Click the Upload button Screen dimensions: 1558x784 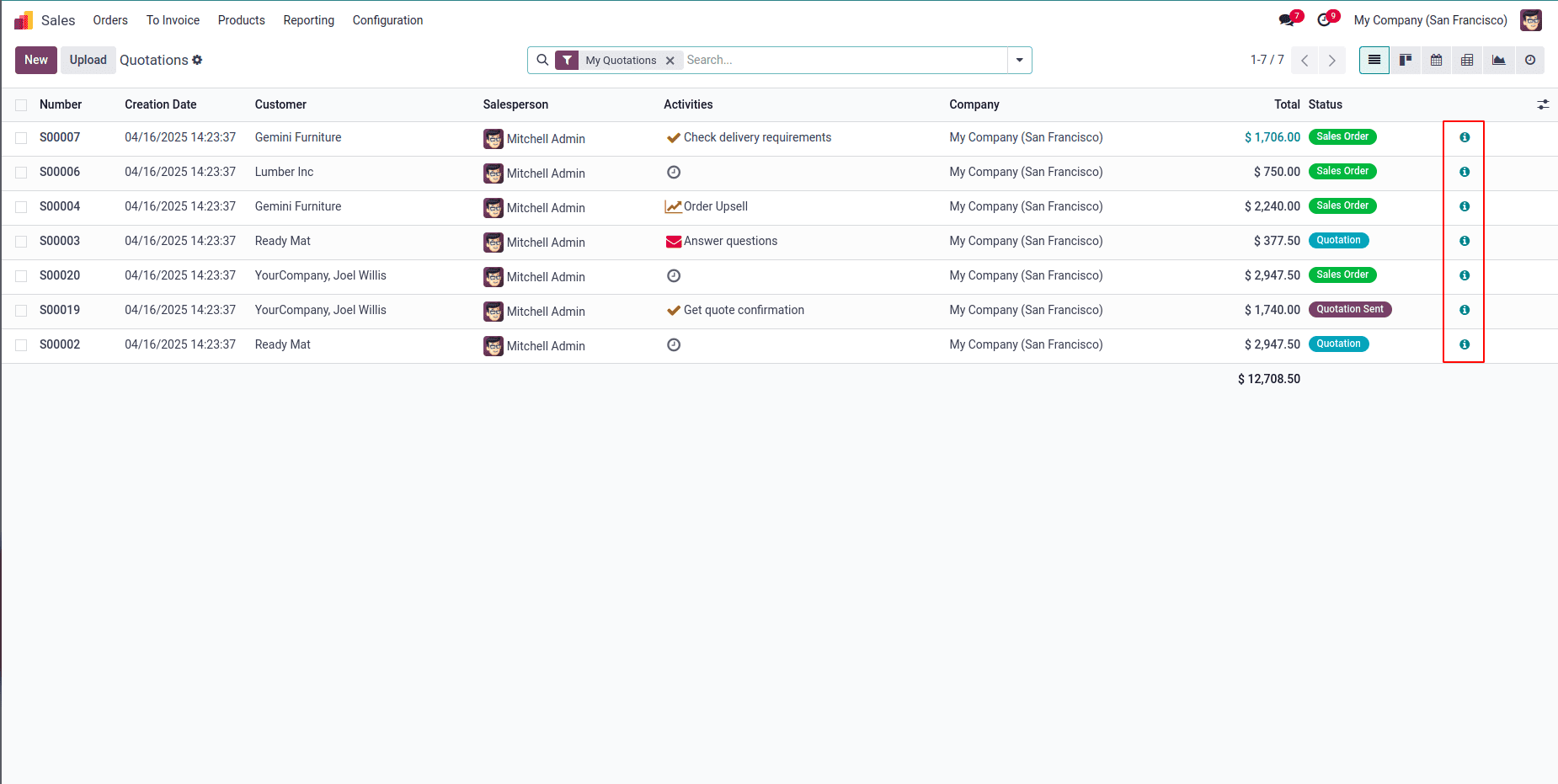[x=88, y=60]
